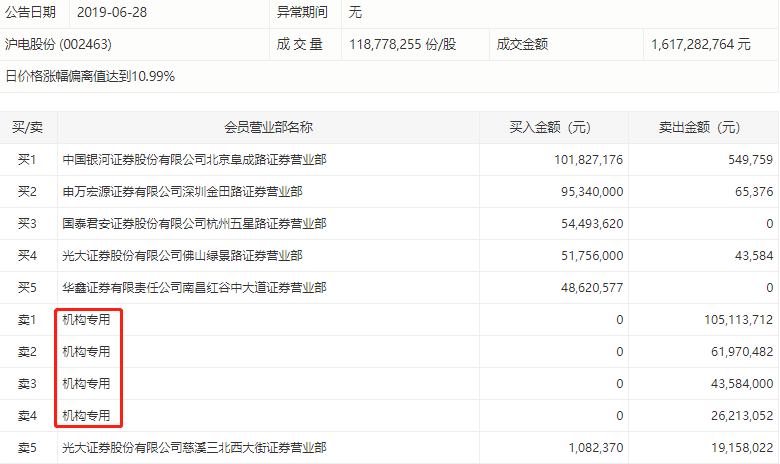Screen dimensions: 780x464
Task: Click the 成交量 value 118,778,255 份/股
Action: 403,45
